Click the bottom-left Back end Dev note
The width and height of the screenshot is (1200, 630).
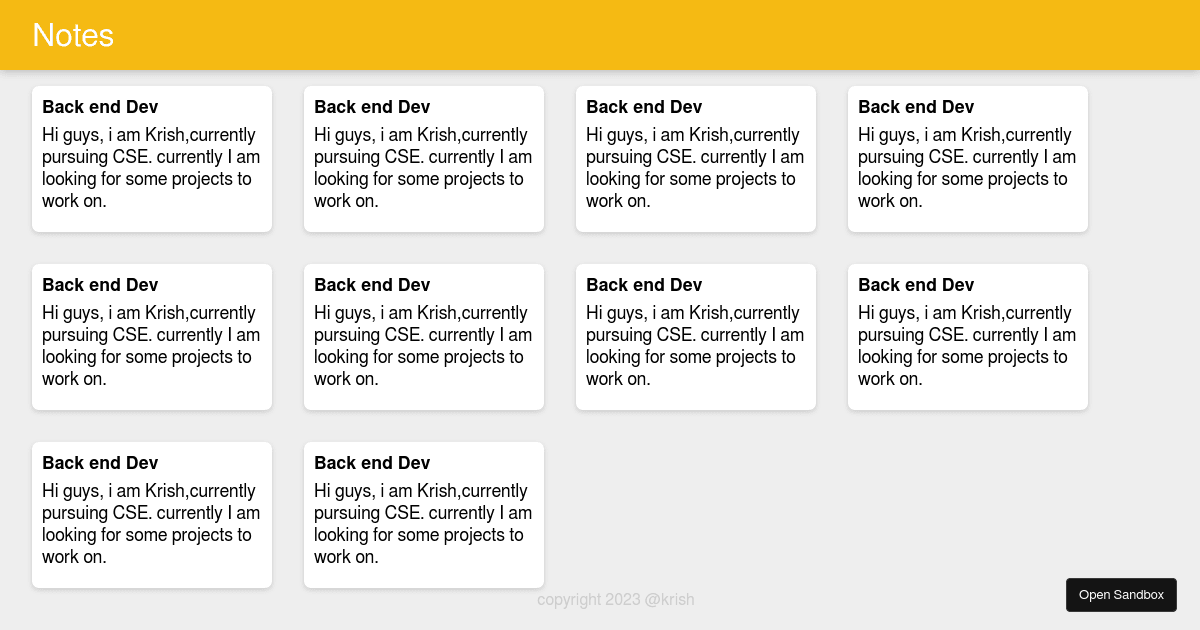click(152, 514)
